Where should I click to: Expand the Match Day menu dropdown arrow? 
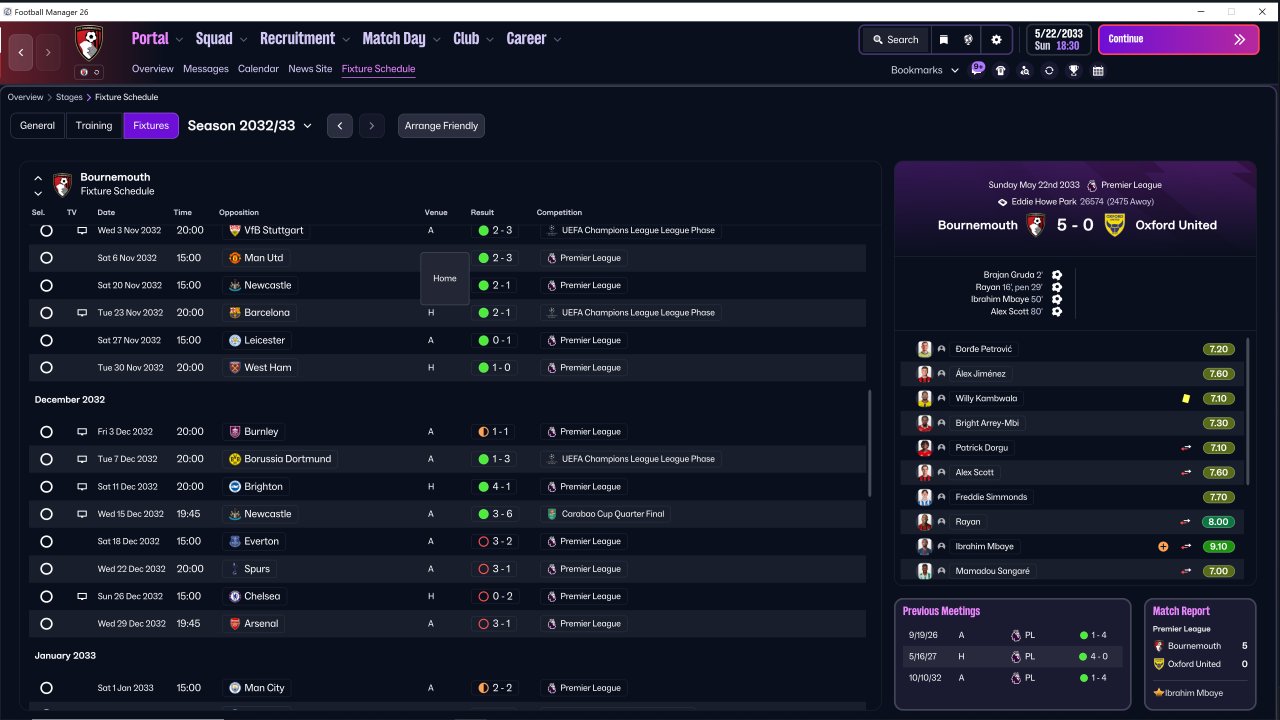point(436,40)
